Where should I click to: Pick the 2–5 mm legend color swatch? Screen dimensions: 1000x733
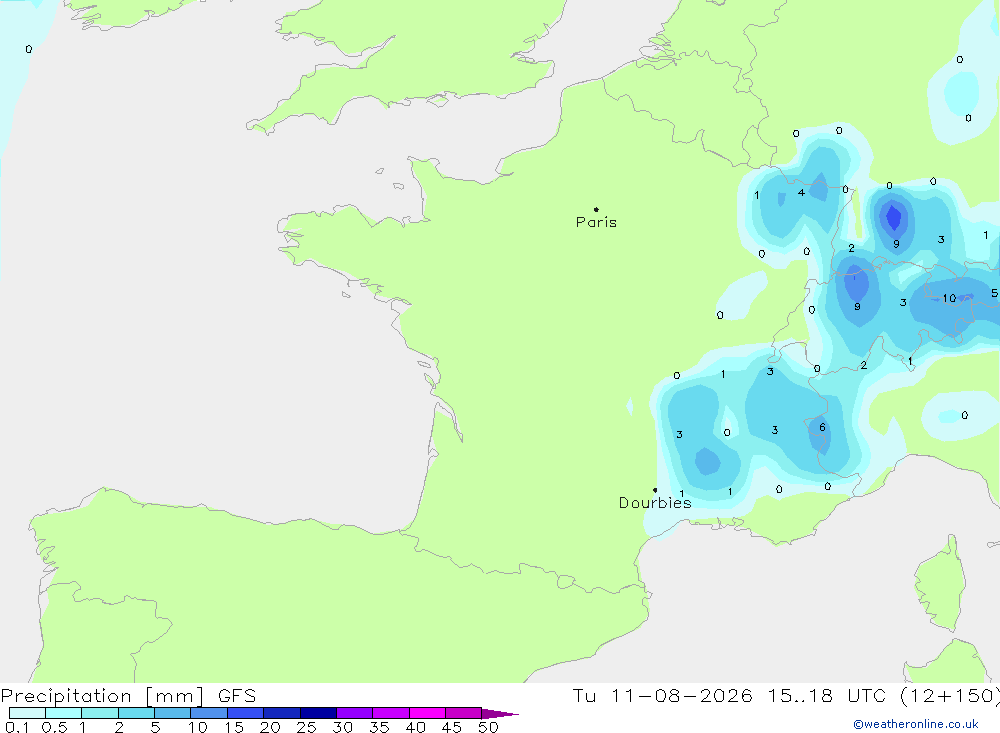point(136,713)
